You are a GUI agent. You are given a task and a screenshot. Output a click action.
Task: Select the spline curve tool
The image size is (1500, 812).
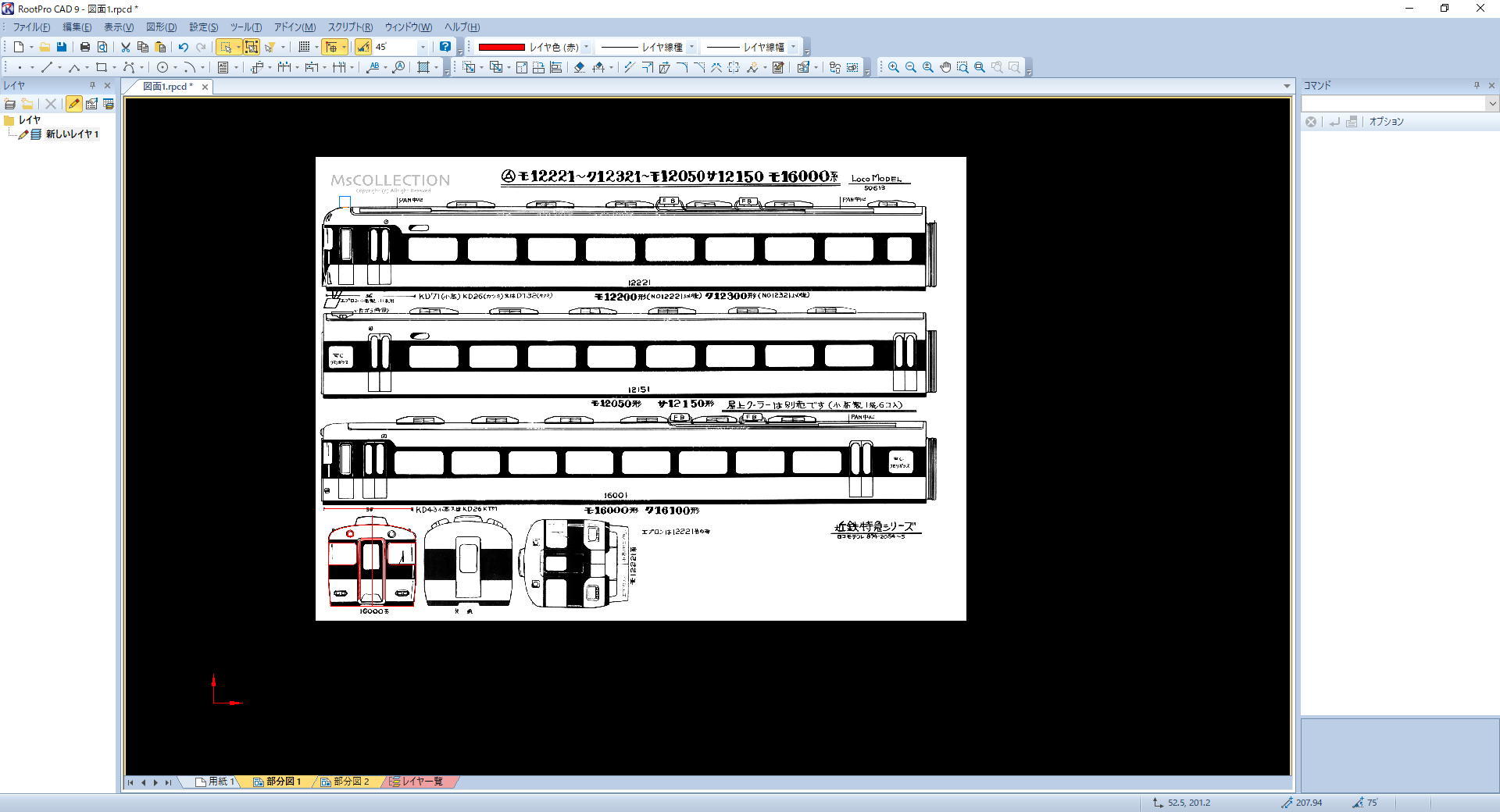coord(129,67)
